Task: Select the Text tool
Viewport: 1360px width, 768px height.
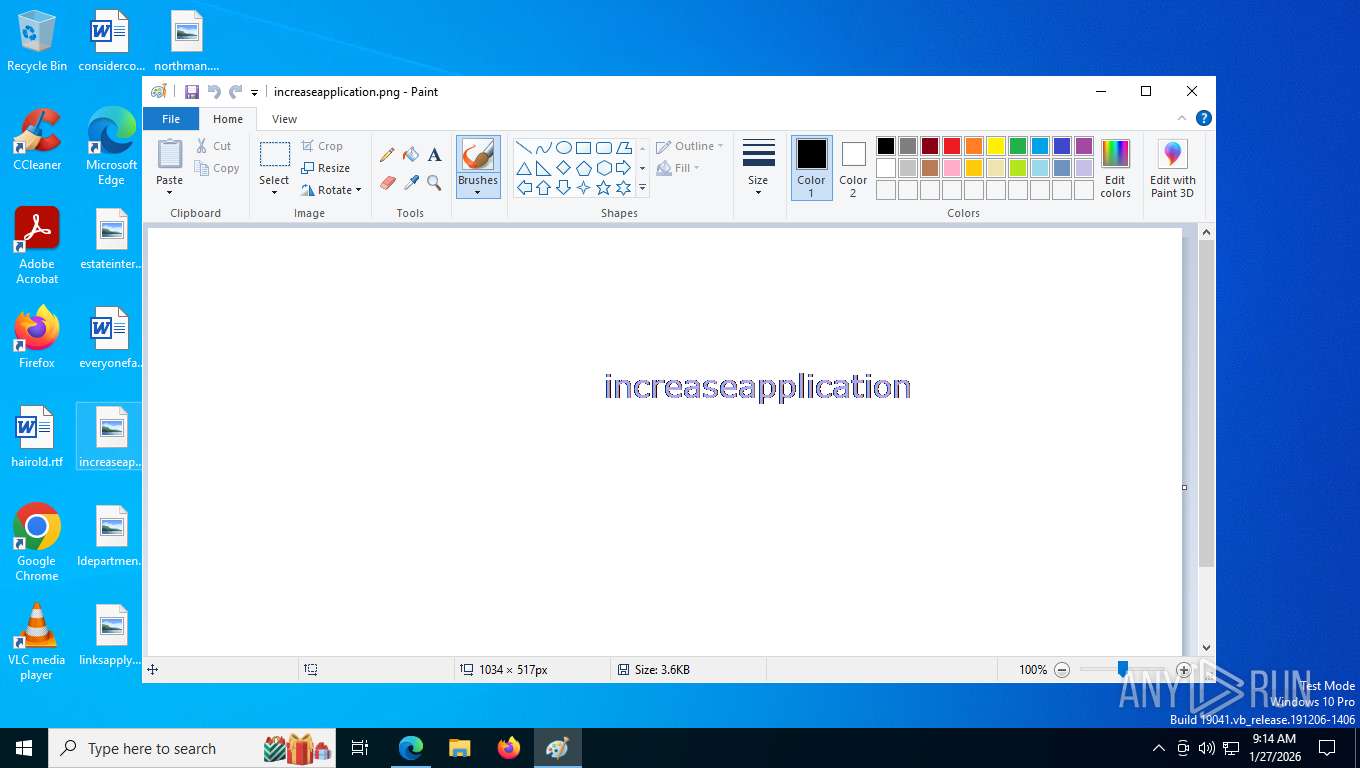Action: click(434, 155)
